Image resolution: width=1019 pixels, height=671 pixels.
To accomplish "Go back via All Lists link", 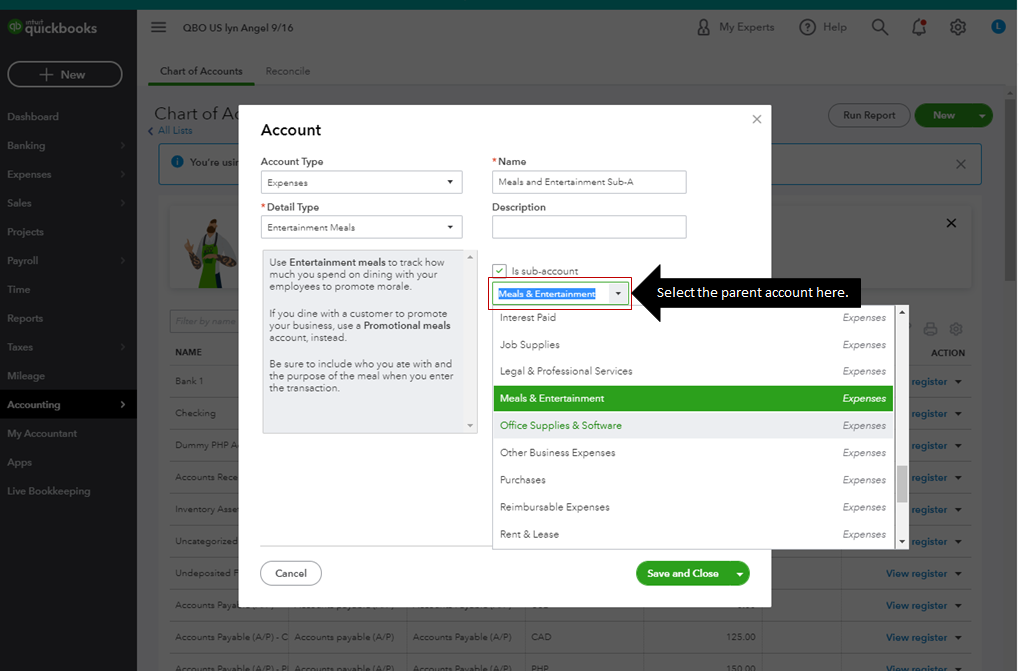I will (170, 131).
